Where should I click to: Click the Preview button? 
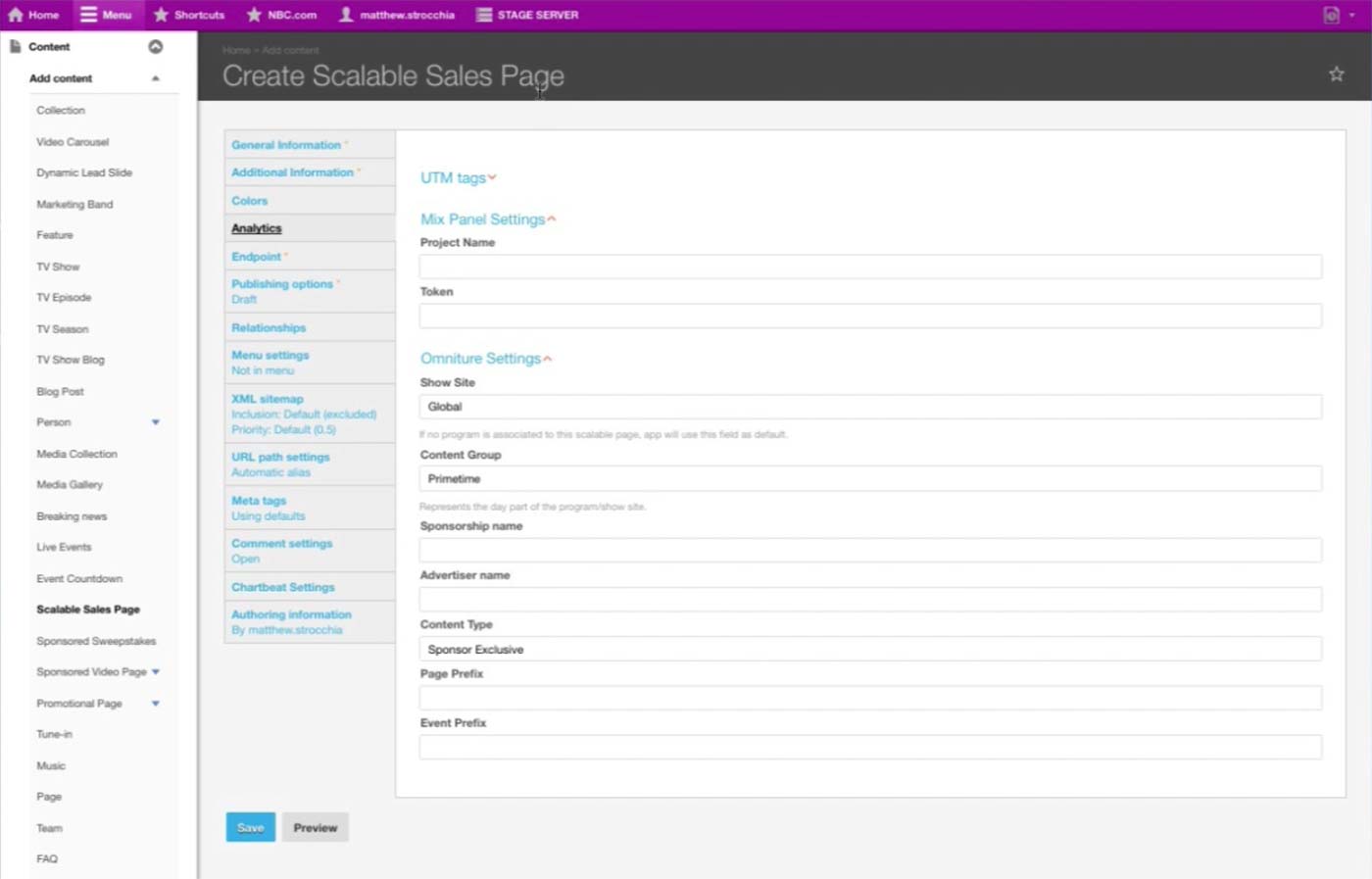click(315, 828)
